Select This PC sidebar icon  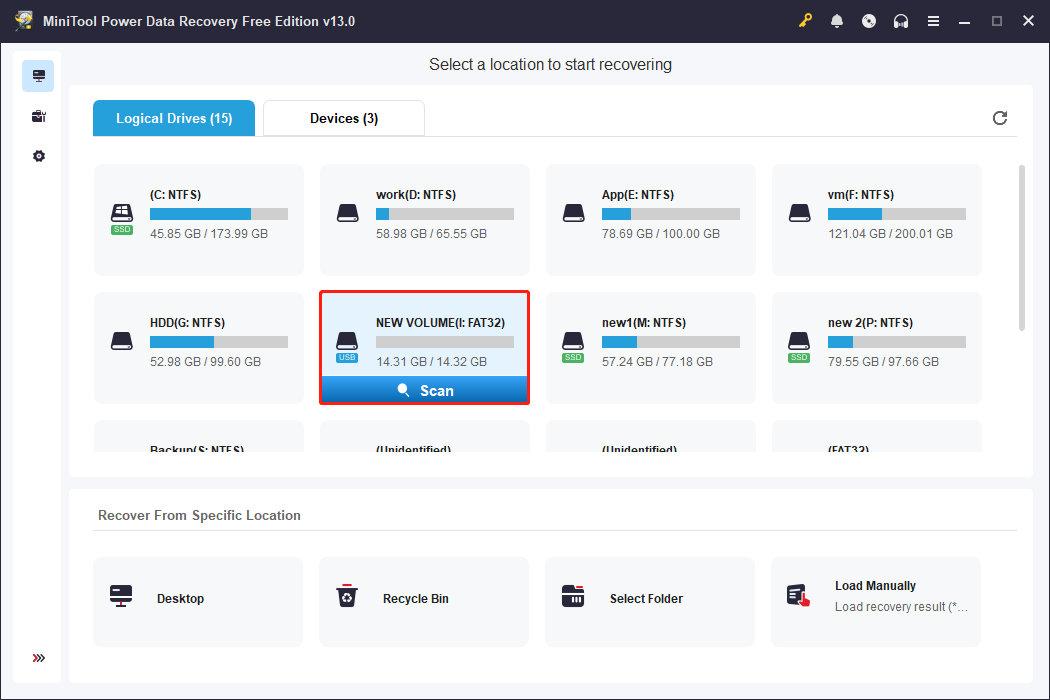[38, 76]
